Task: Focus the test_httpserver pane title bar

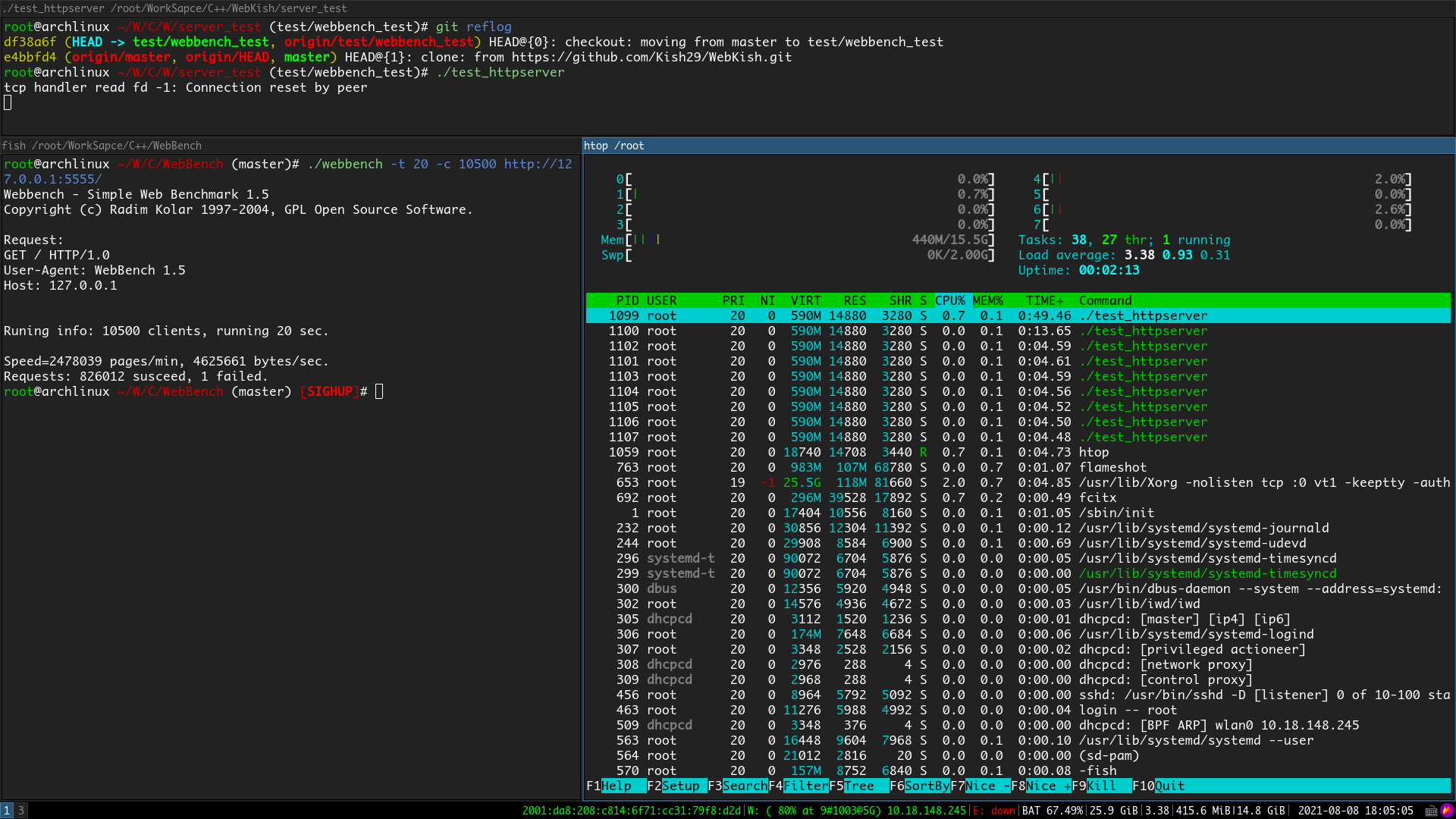Action: pyautogui.click(x=727, y=8)
